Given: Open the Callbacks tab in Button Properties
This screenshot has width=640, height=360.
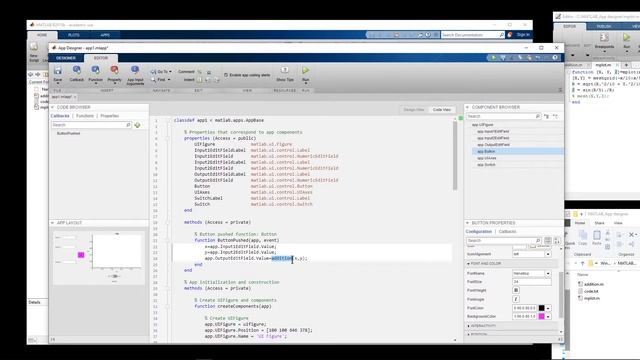Looking at the screenshot, I should click(507, 232).
